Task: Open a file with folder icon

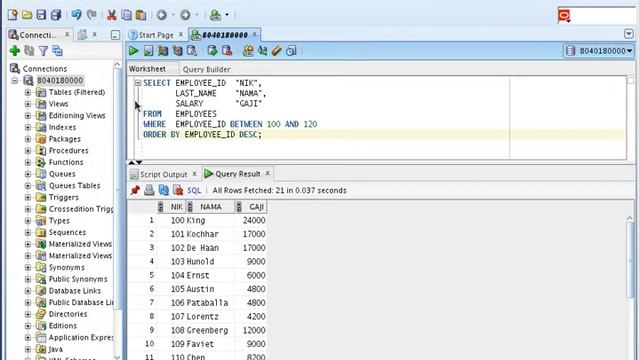Action: click(x=27, y=15)
